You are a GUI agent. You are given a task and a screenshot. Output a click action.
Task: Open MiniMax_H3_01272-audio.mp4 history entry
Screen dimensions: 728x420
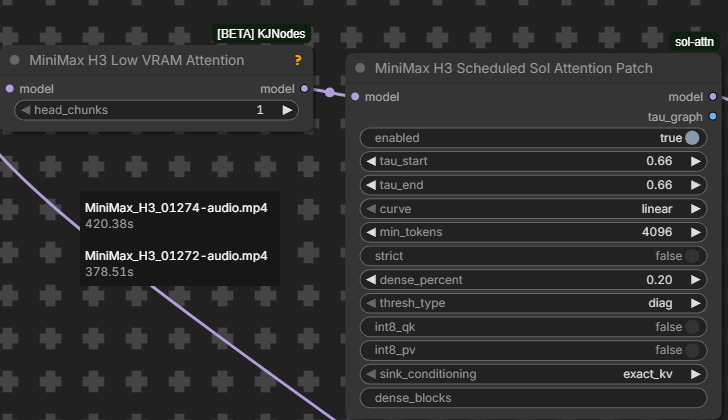pos(176,256)
